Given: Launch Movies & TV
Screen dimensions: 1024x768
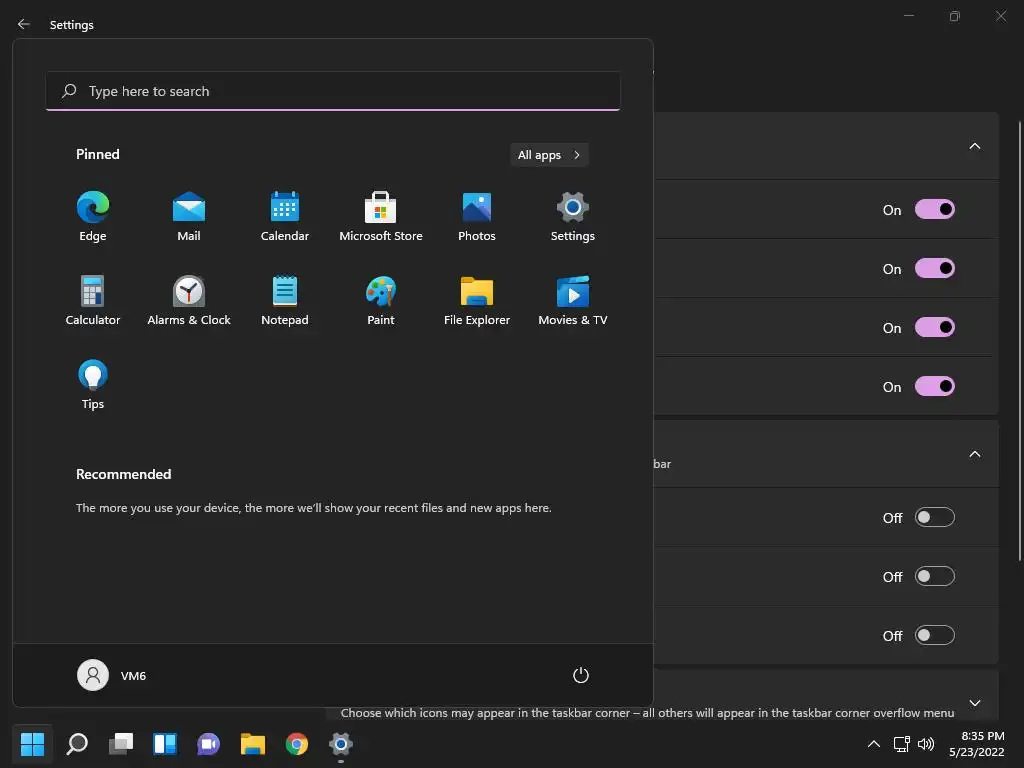Looking at the screenshot, I should coord(573,300).
